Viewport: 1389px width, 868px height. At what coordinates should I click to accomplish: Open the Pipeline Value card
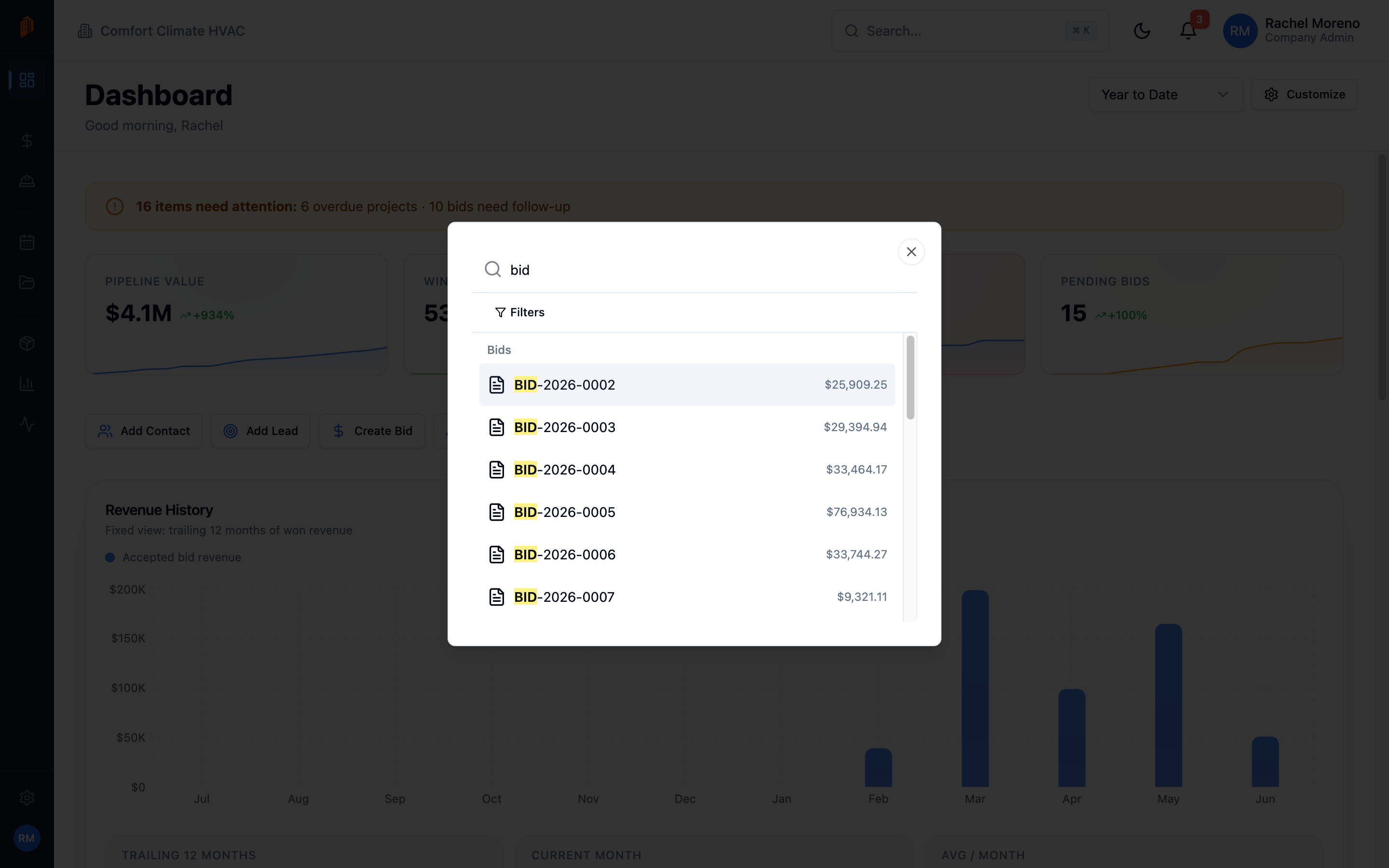(236, 314)
